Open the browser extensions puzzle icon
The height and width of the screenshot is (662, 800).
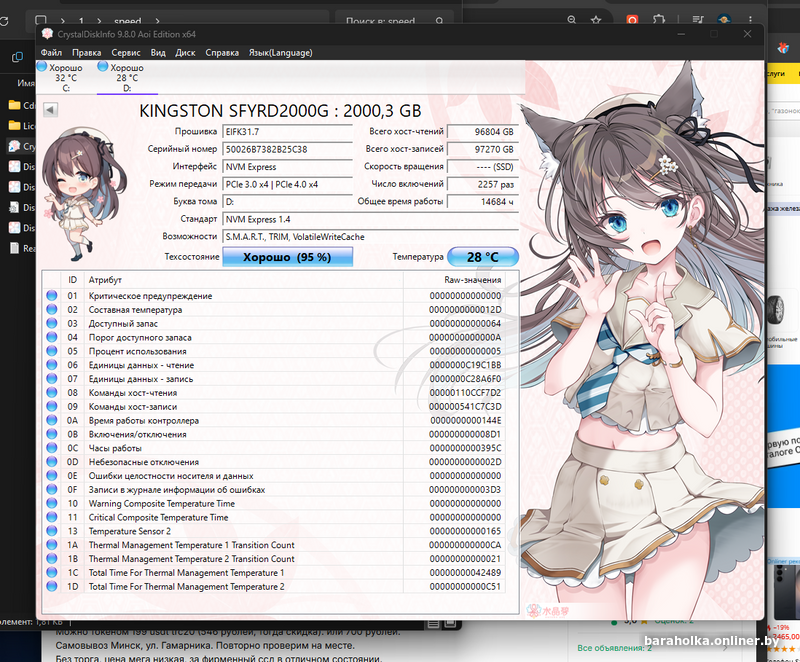(659, 20)
